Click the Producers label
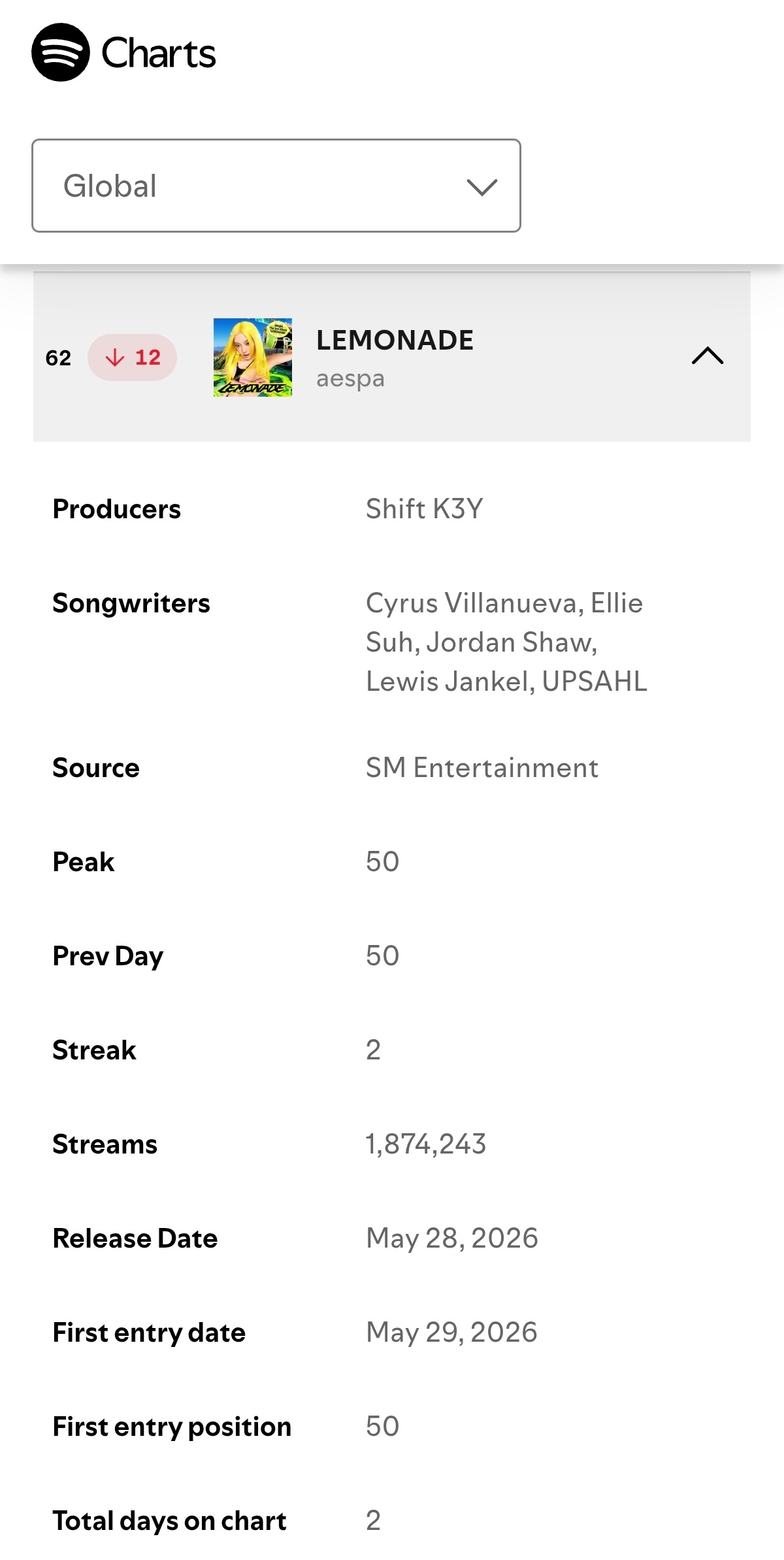This screenshot has height=1560, width=784. [117, 509]
